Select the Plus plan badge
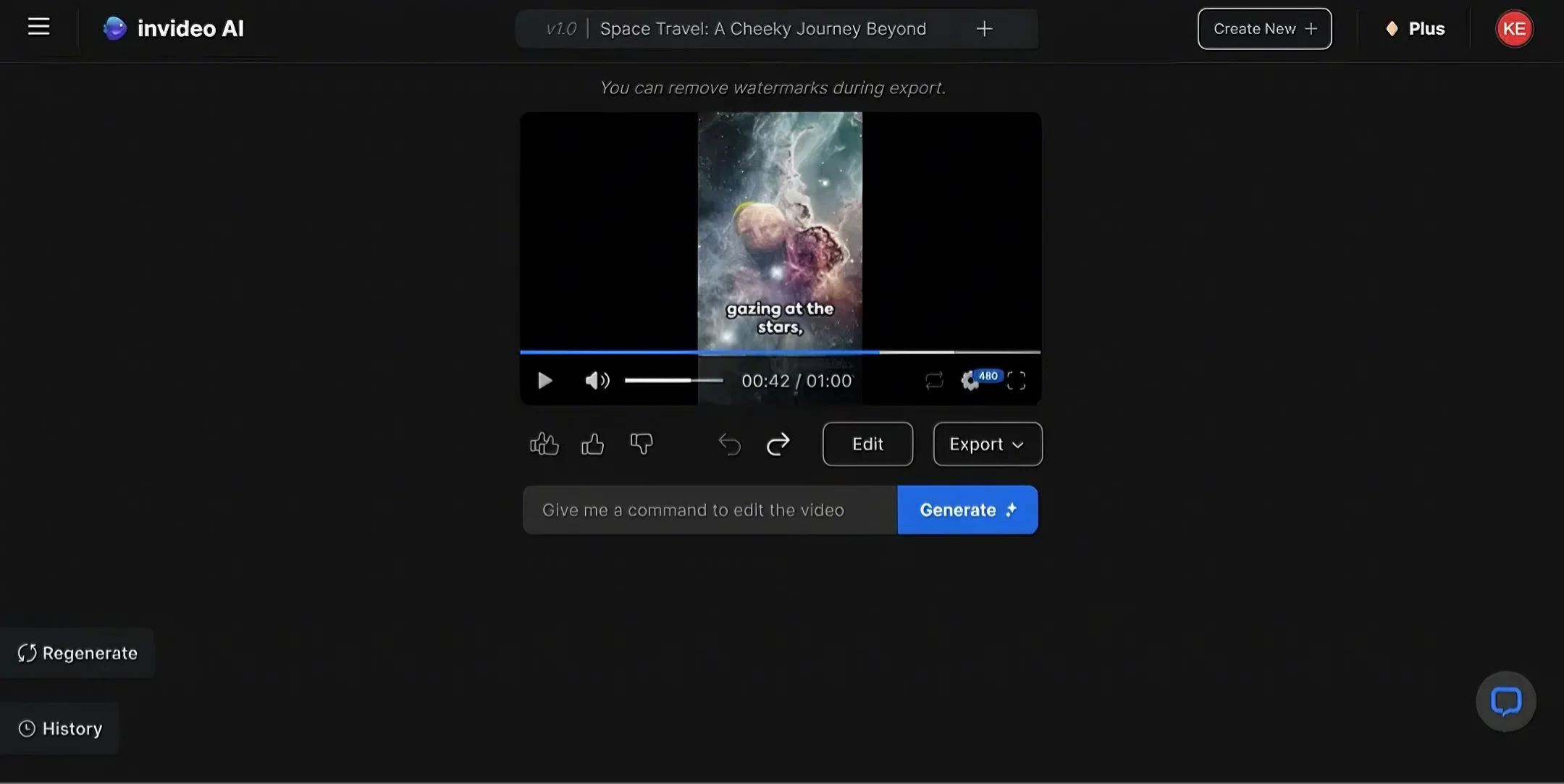1564x784 pixels. pyautogui.click(x=1415, y=28)
